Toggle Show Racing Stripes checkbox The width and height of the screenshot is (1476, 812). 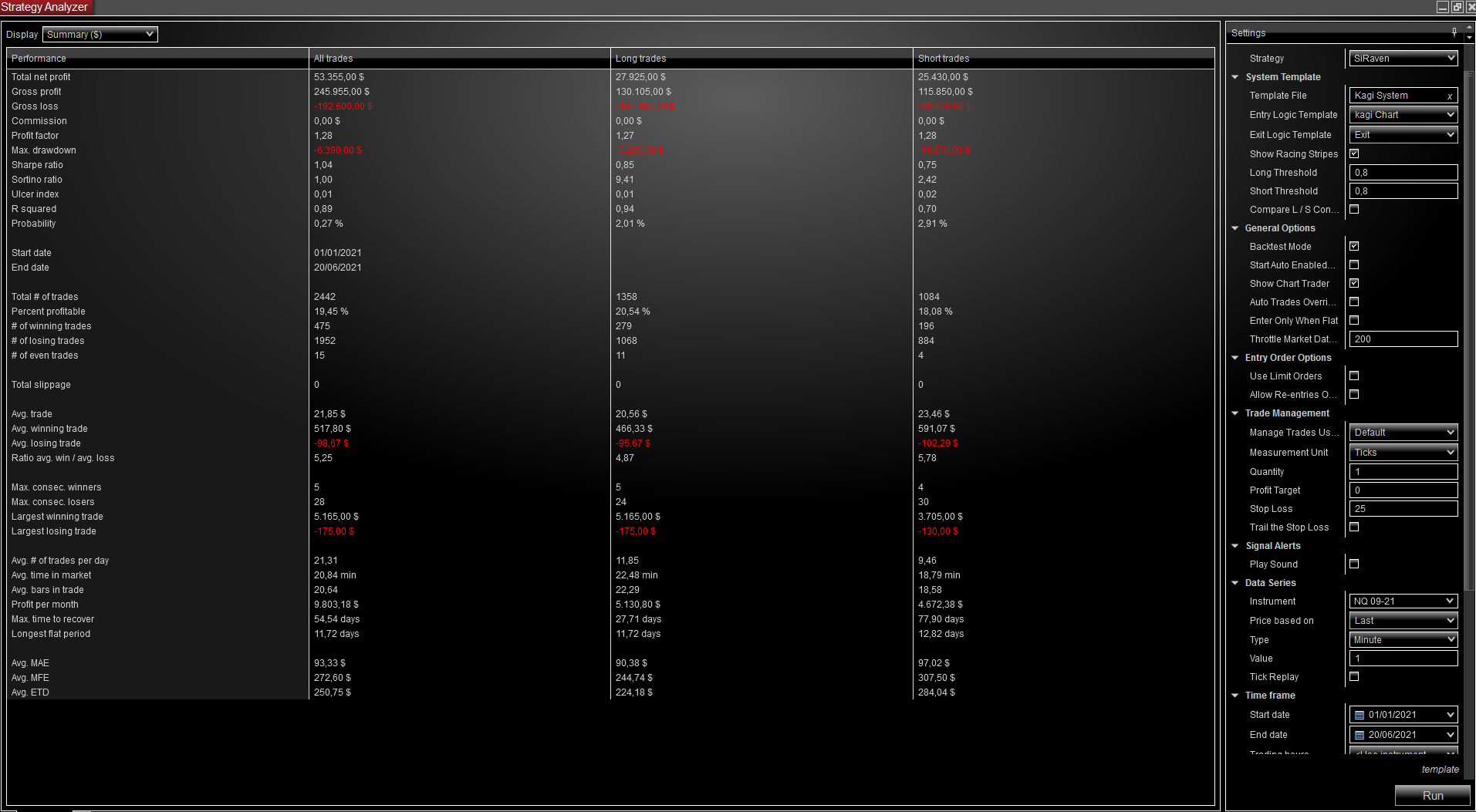pyautogui.click(x=1354, y=154)
